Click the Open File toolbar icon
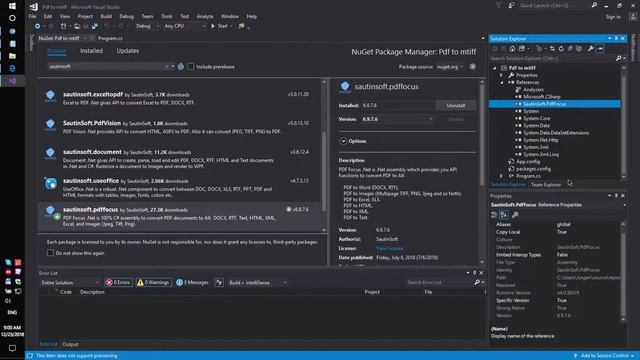 (x=77, y=26)
